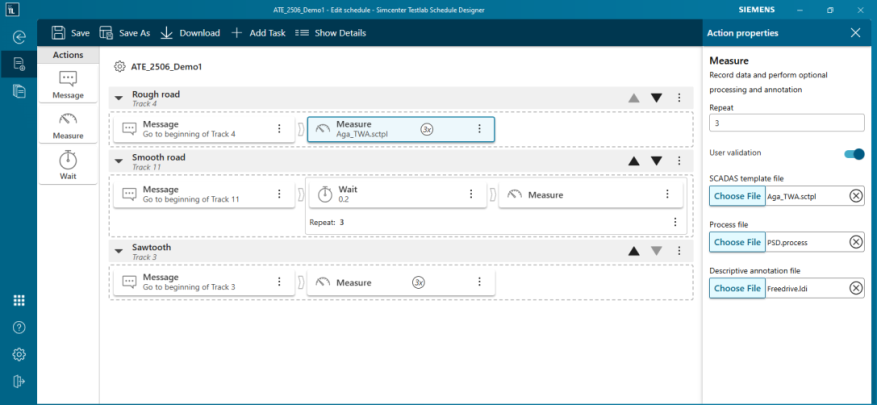Open the apps grid icon in sidebar
This screenshot has height=405, width=877.
tap(18, 301)
